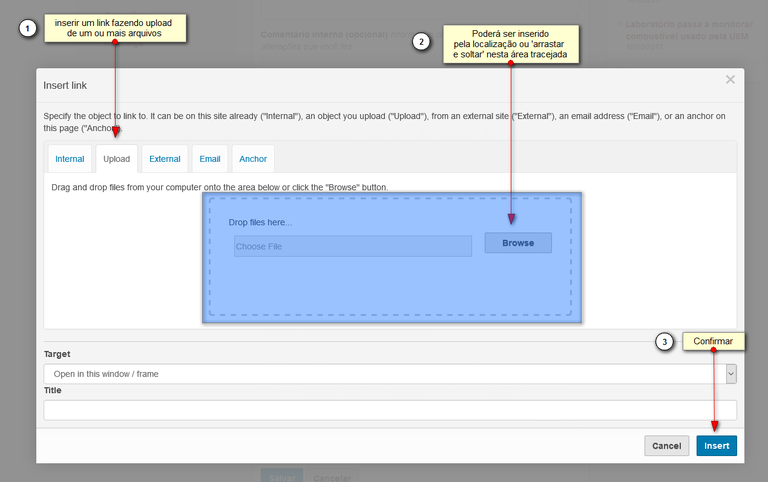This screenshot has height=482, width=768.
Task: Click the 'Poderá ser inserido' yellow callout
Action: coord(510,44)
